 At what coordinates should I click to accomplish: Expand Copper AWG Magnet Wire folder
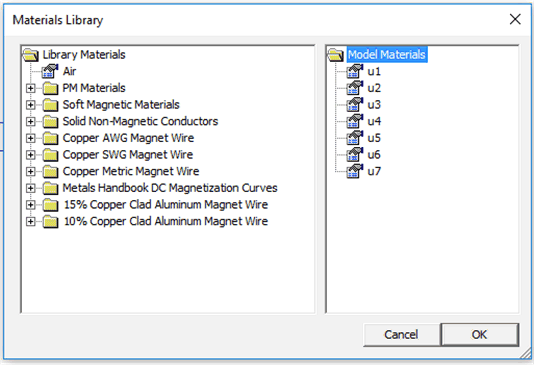pyautogui.click(x=31, y=138)
